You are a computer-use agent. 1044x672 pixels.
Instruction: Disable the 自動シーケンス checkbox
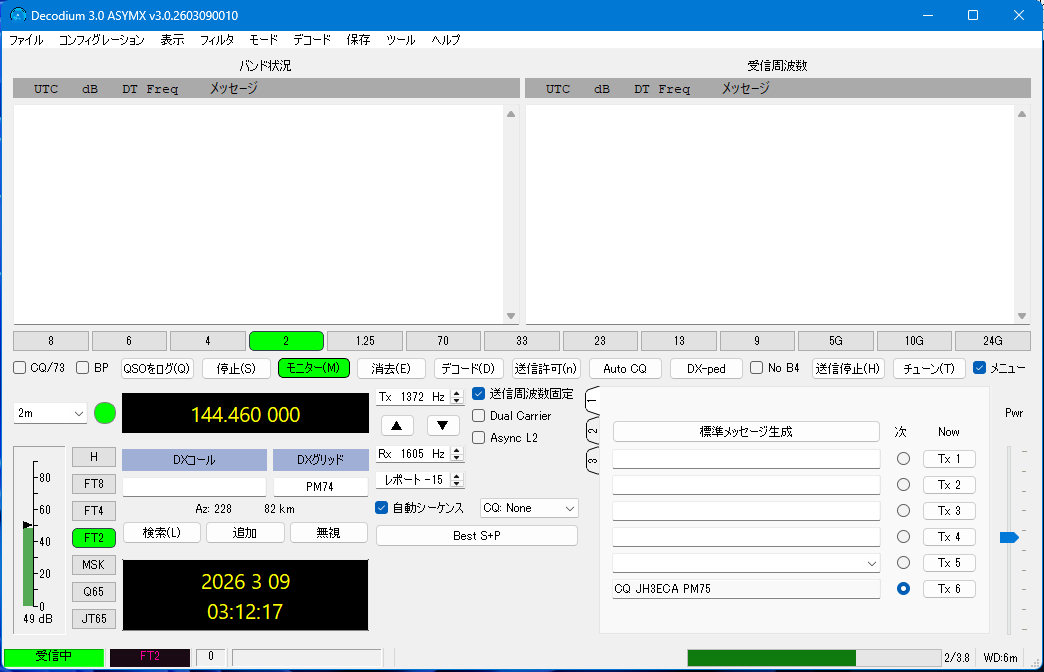point(382,508)
